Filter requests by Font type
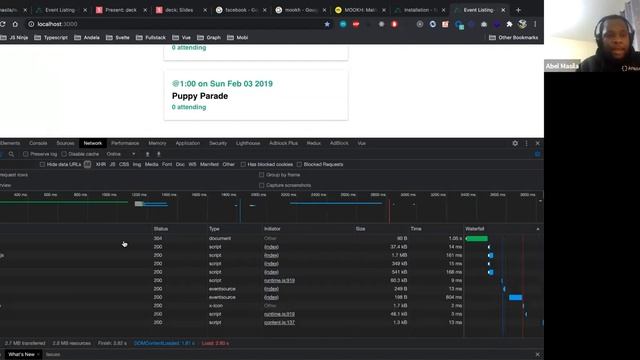 pyautogui.click(x=167, y=164)
